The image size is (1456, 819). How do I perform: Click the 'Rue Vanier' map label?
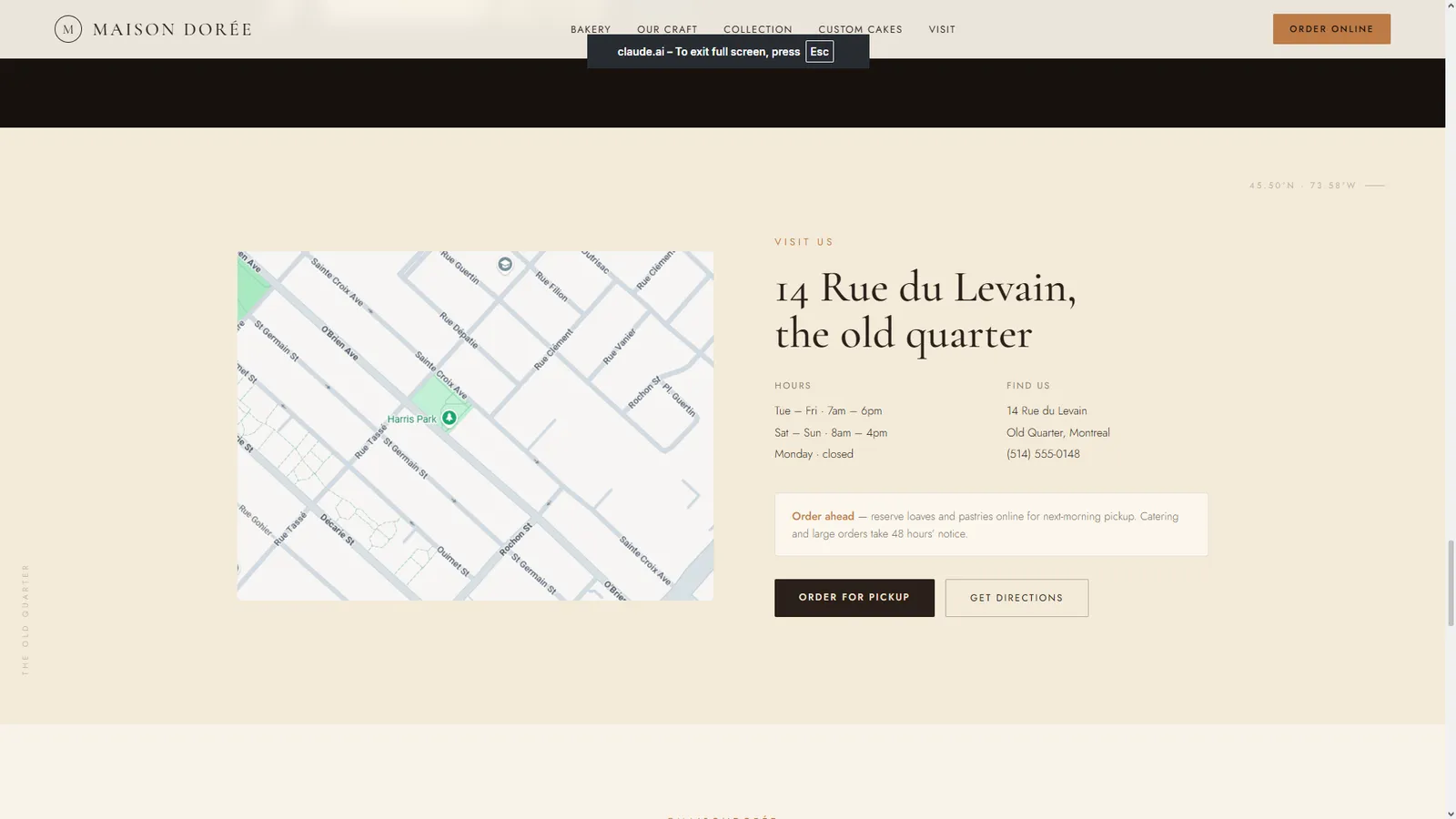(x=620, y=347)
